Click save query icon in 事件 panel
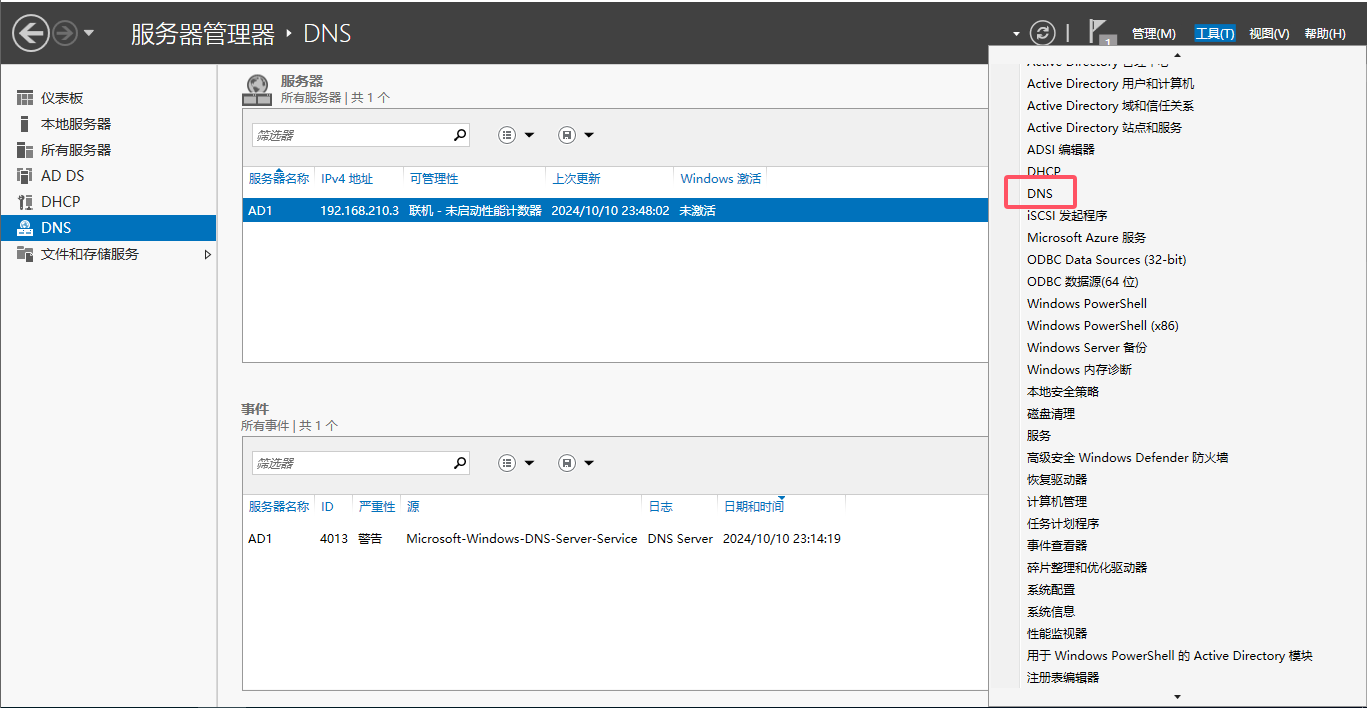This screenshot has width=1367, height=708. point(567,463)
